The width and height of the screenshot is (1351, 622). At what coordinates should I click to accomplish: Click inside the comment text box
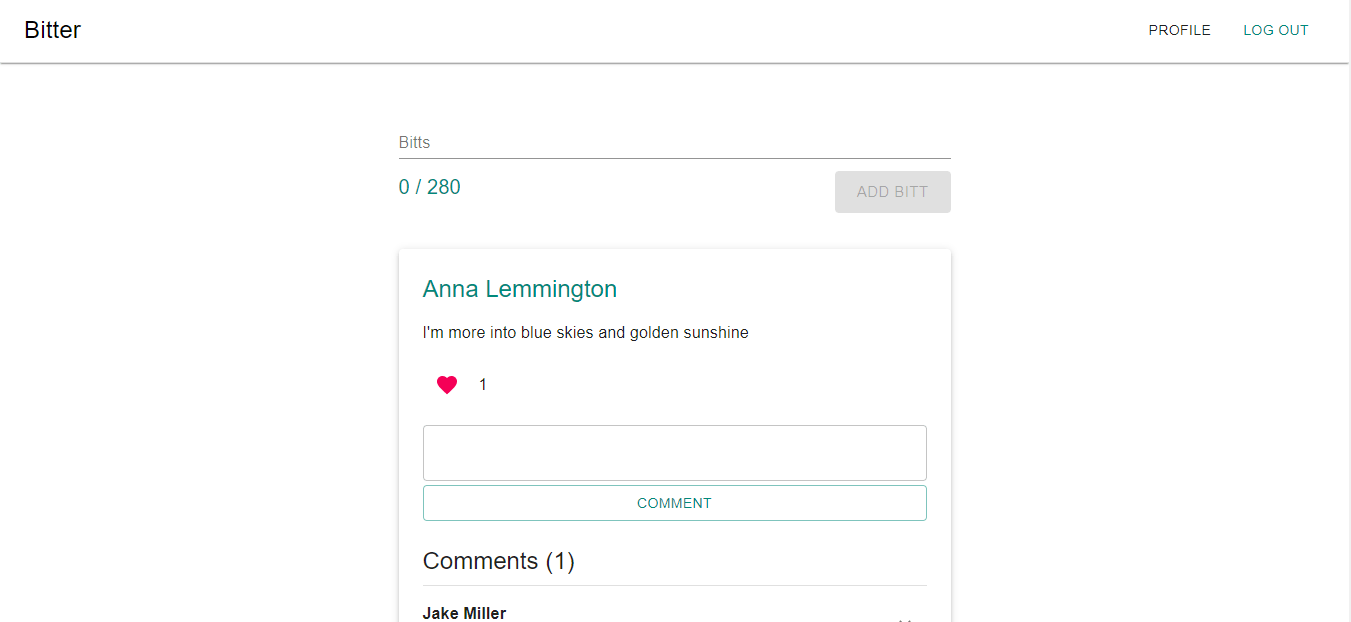click(x=674, y=453)
